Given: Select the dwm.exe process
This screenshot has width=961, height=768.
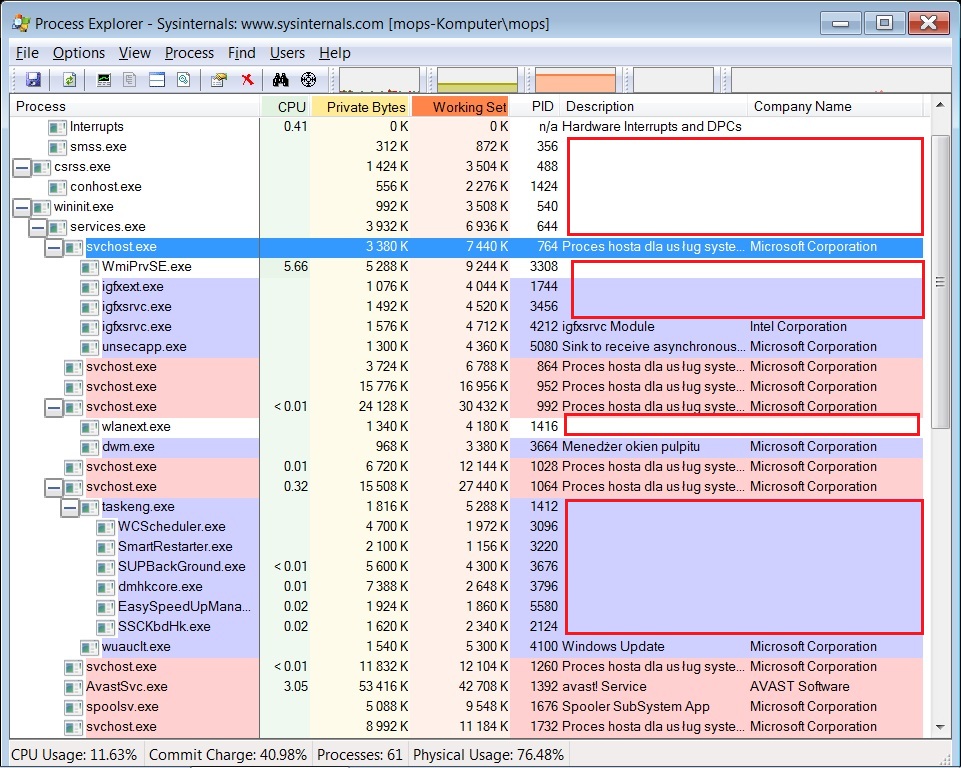Looking at the screenshot, I should 466,447.
